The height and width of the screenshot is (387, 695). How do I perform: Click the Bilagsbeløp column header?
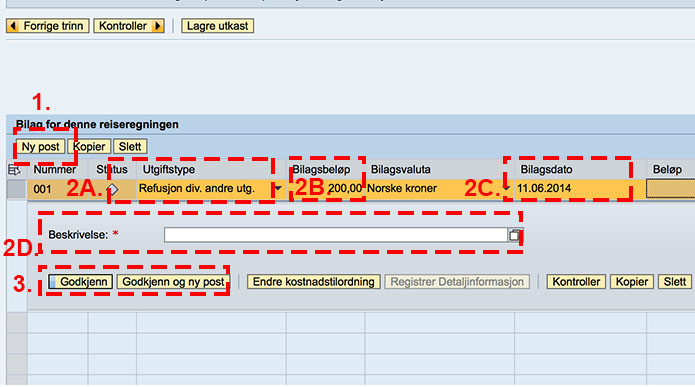[321, 170]
